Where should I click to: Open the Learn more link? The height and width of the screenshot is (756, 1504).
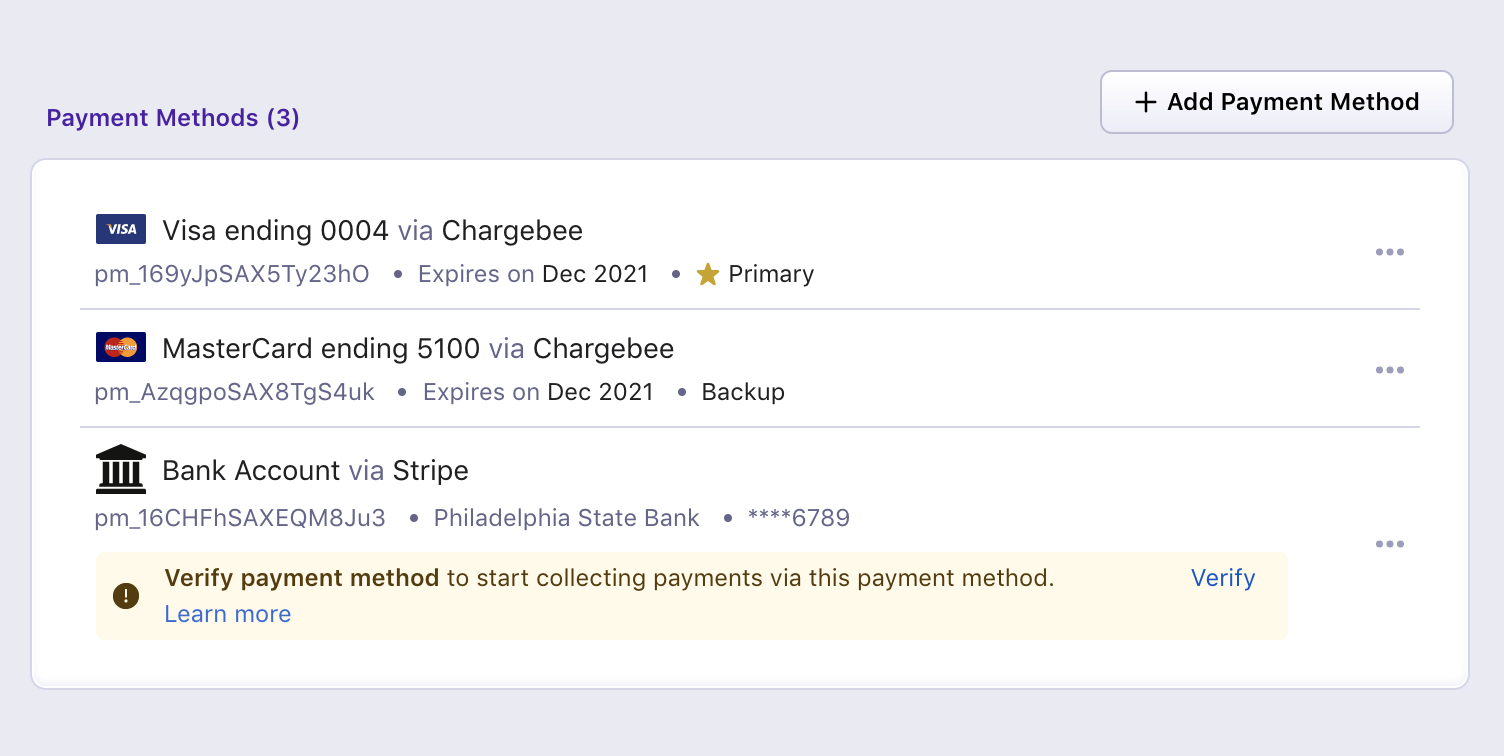[228, 614]
